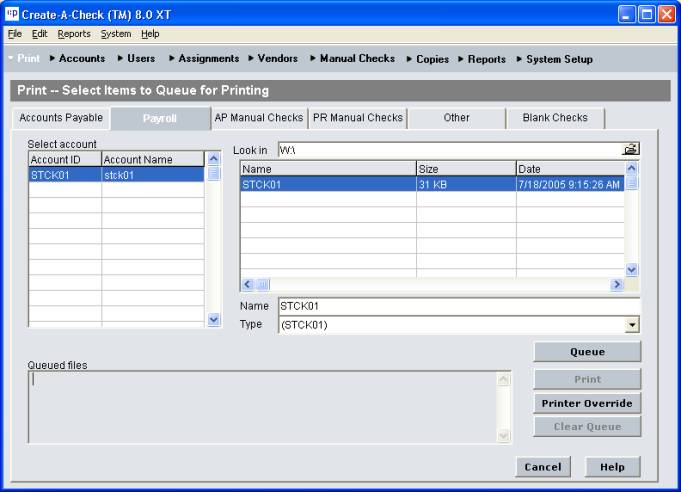Screen dimensions: 681x492
Task: Expand the Users navigation item
Action: (136, 58)
